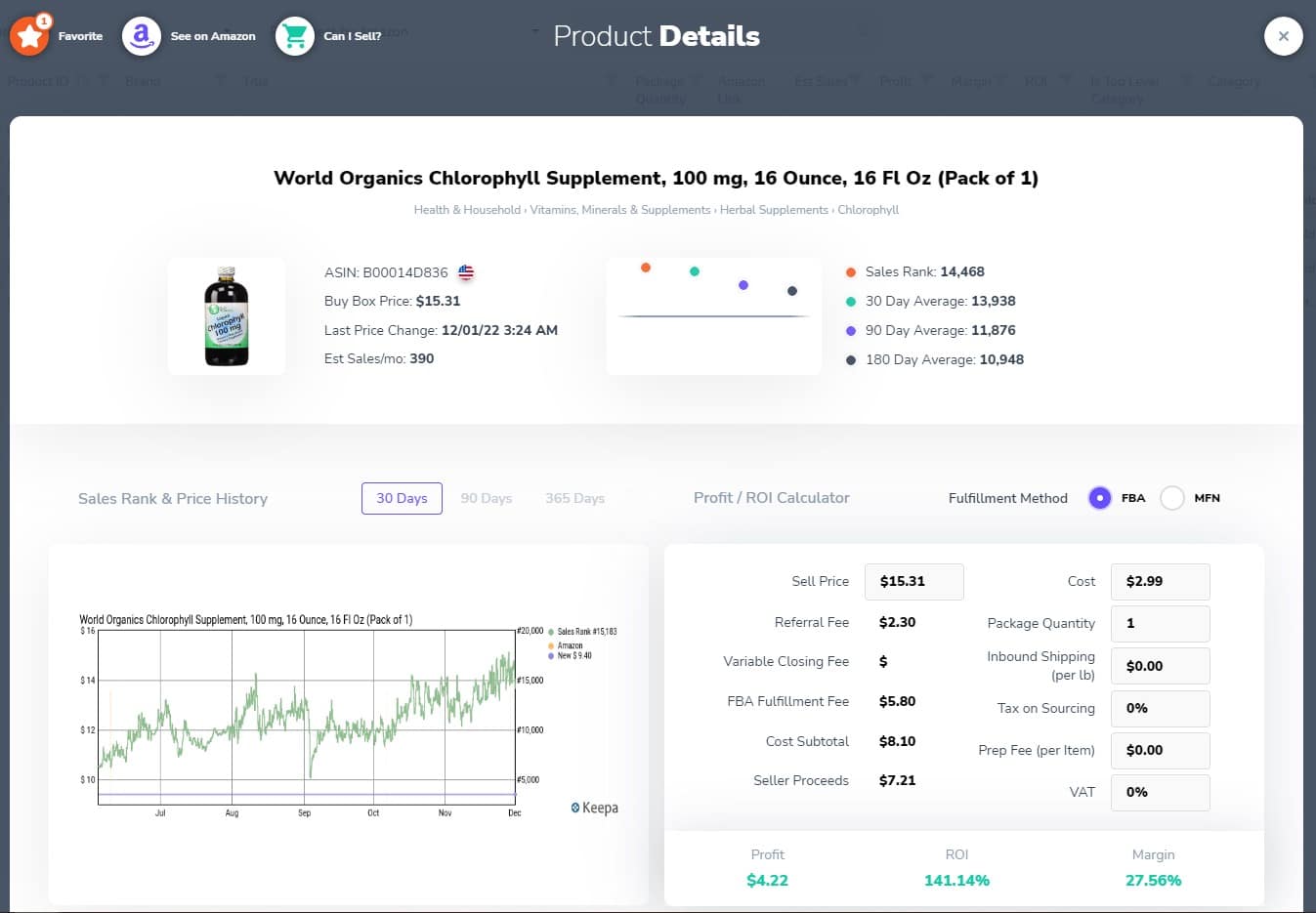Screen dimensions: 1316x913
Task: Click the Cost input field
Action: click(x=1161, y=581)
